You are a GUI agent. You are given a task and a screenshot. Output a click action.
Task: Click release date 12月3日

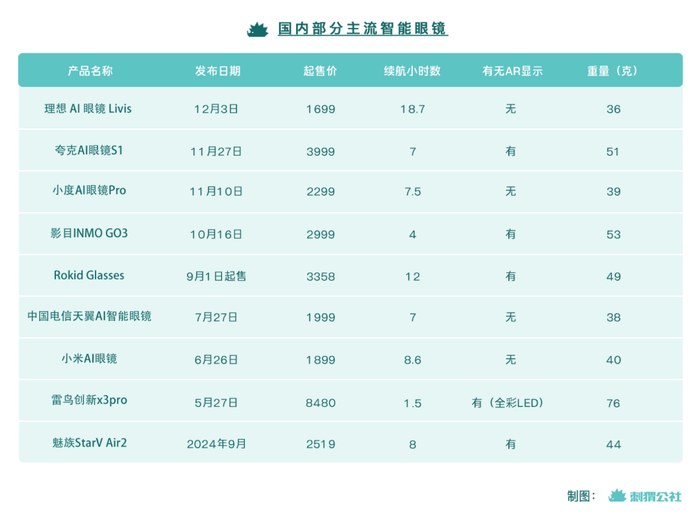pyautogui.click(x=216, y=109)
